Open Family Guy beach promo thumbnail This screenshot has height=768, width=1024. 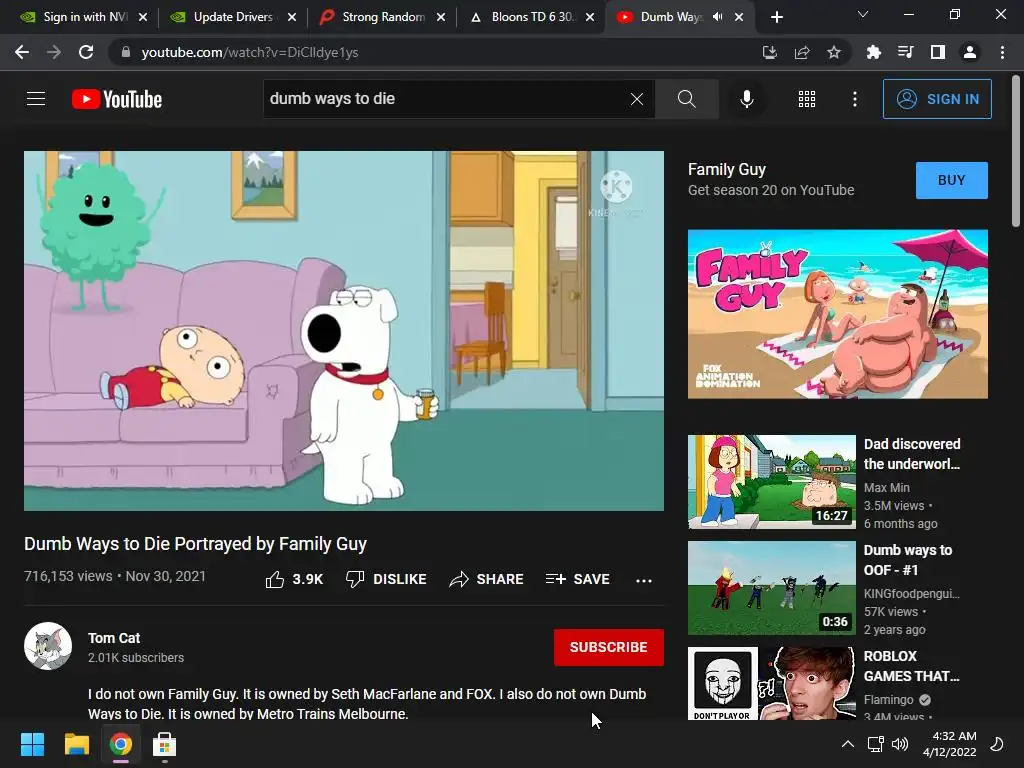point(837,313)
